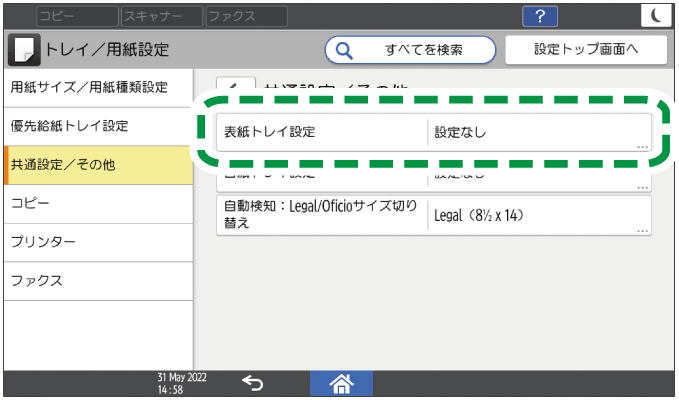Tap the energy saver moon icon
679x400 pixels.
pos(656,16)
